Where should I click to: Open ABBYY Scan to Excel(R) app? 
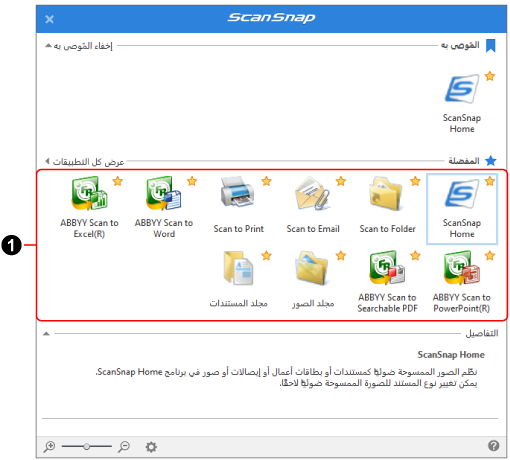(89, 208)
